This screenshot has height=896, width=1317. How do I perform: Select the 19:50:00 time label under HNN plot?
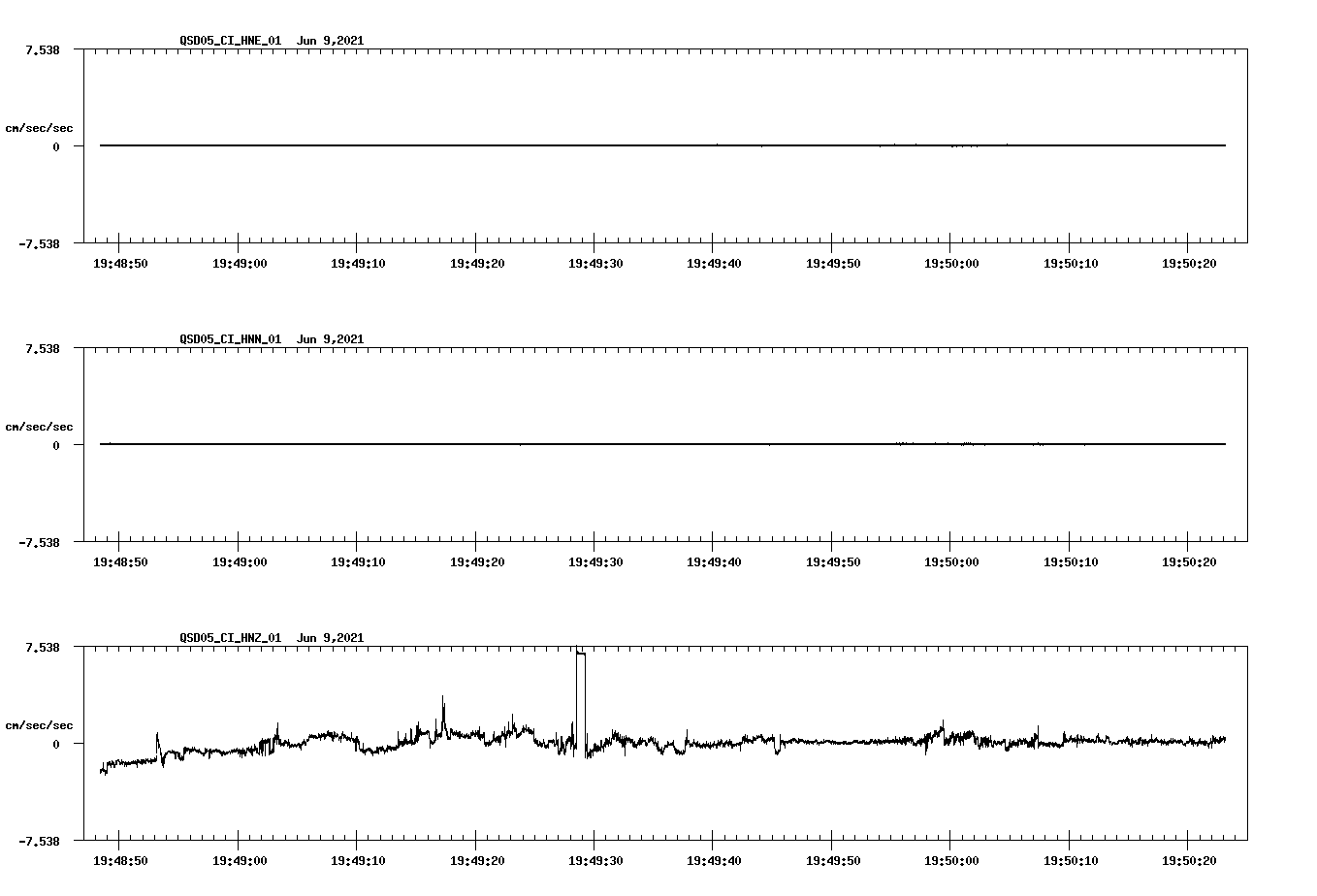[951, 562]
